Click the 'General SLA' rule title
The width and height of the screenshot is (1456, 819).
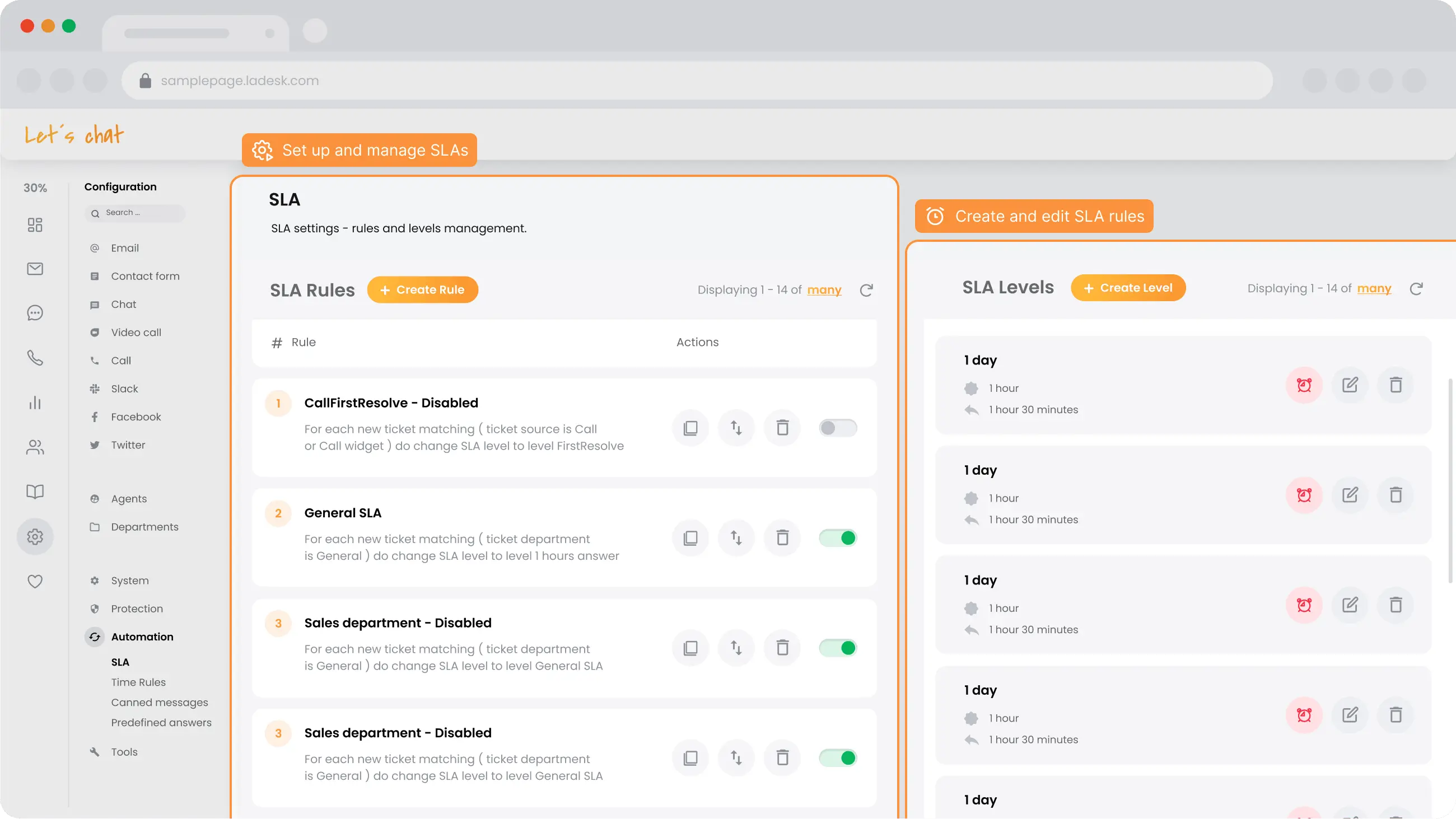pos(343,513)
